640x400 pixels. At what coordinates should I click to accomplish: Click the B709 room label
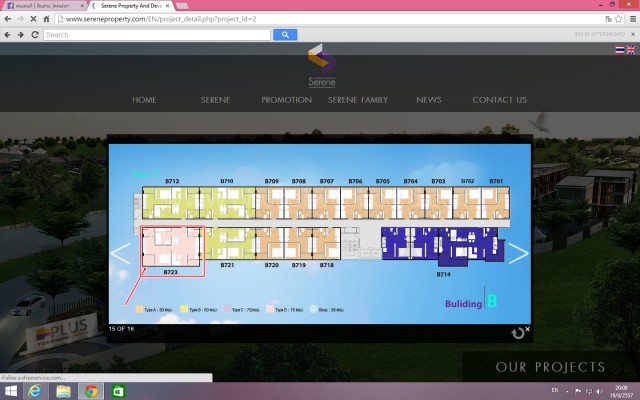[271, 181]
